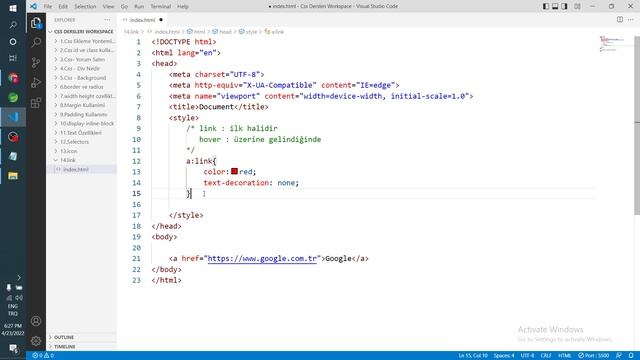Open the Explorer view in activity bar
The height and width of the screenshot is (360, 640).
[36, 23]
